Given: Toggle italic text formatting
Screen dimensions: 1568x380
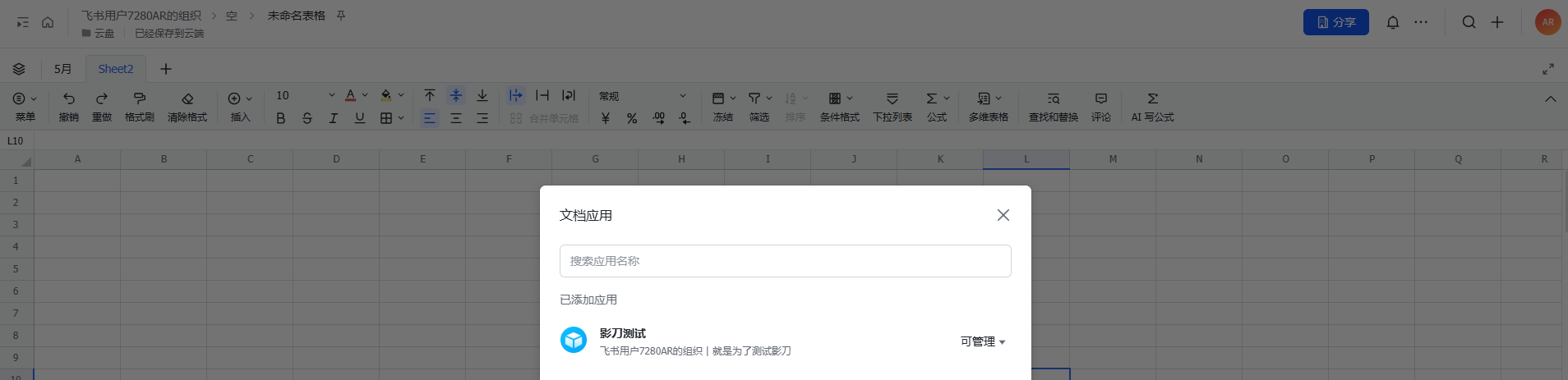Looking at the screenshot, I should click(x=334, y=118).
